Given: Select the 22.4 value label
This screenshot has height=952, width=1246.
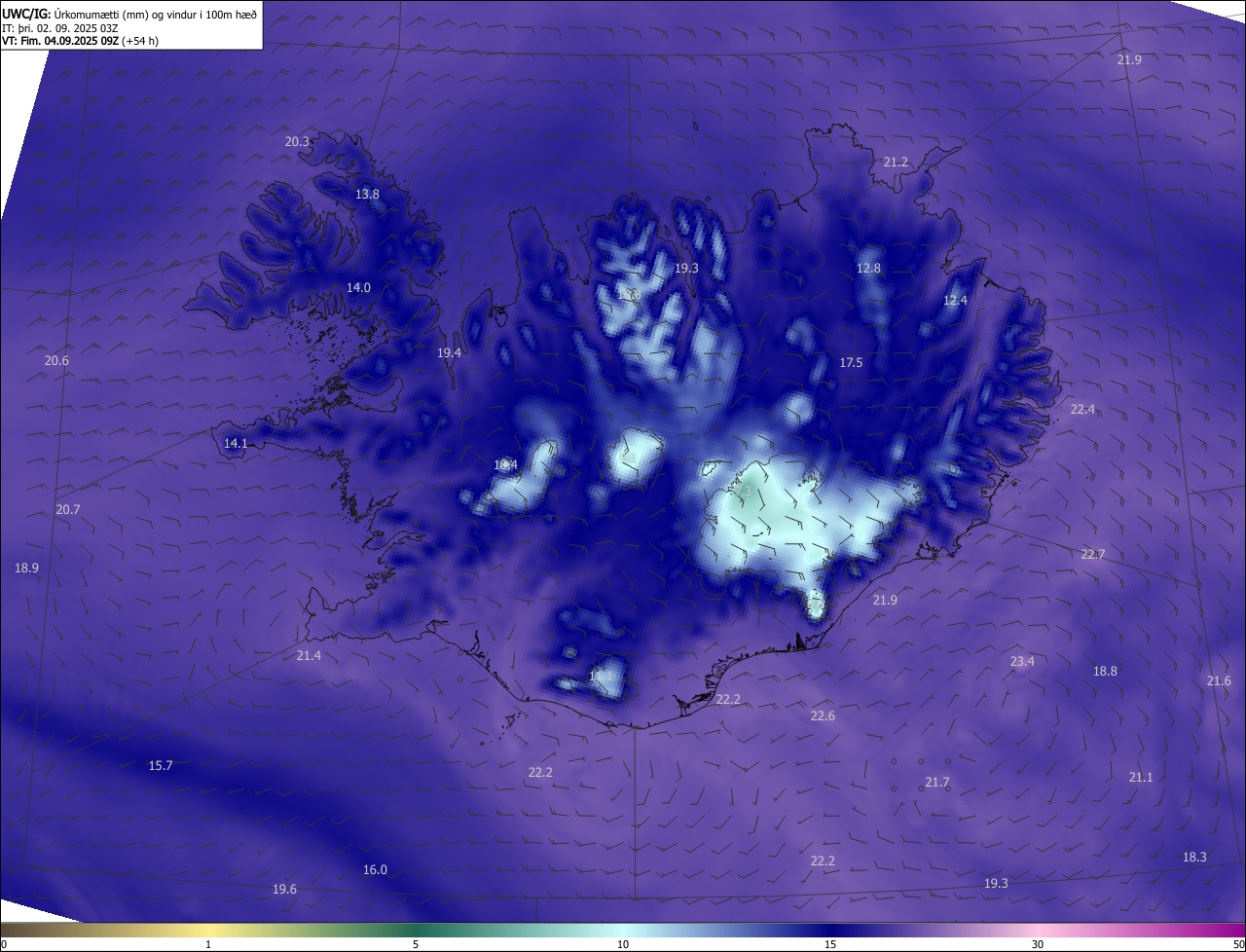Looking at the screenshot, I should pyautogui.click(x=1082, y=410).
